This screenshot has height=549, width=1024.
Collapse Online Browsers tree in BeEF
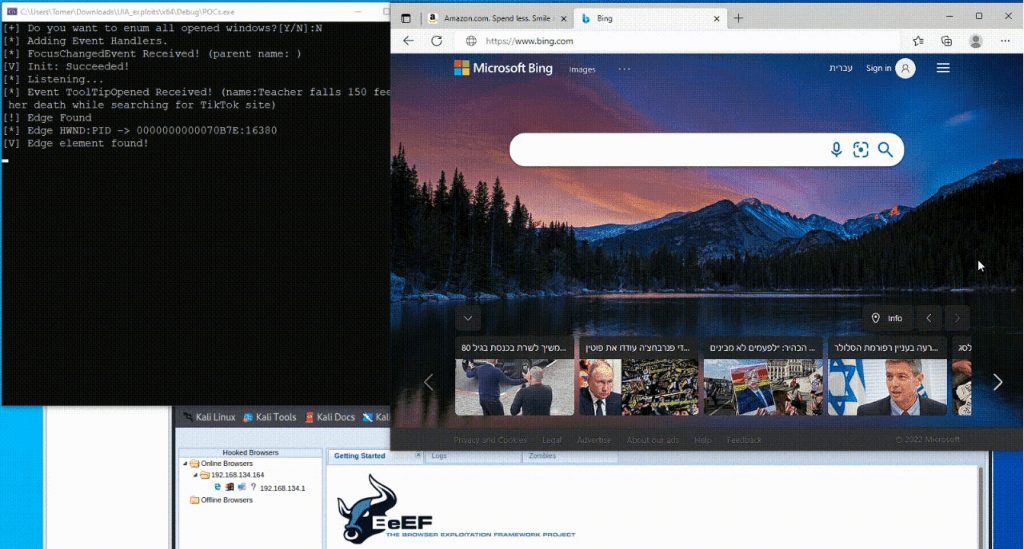(185, 463)
